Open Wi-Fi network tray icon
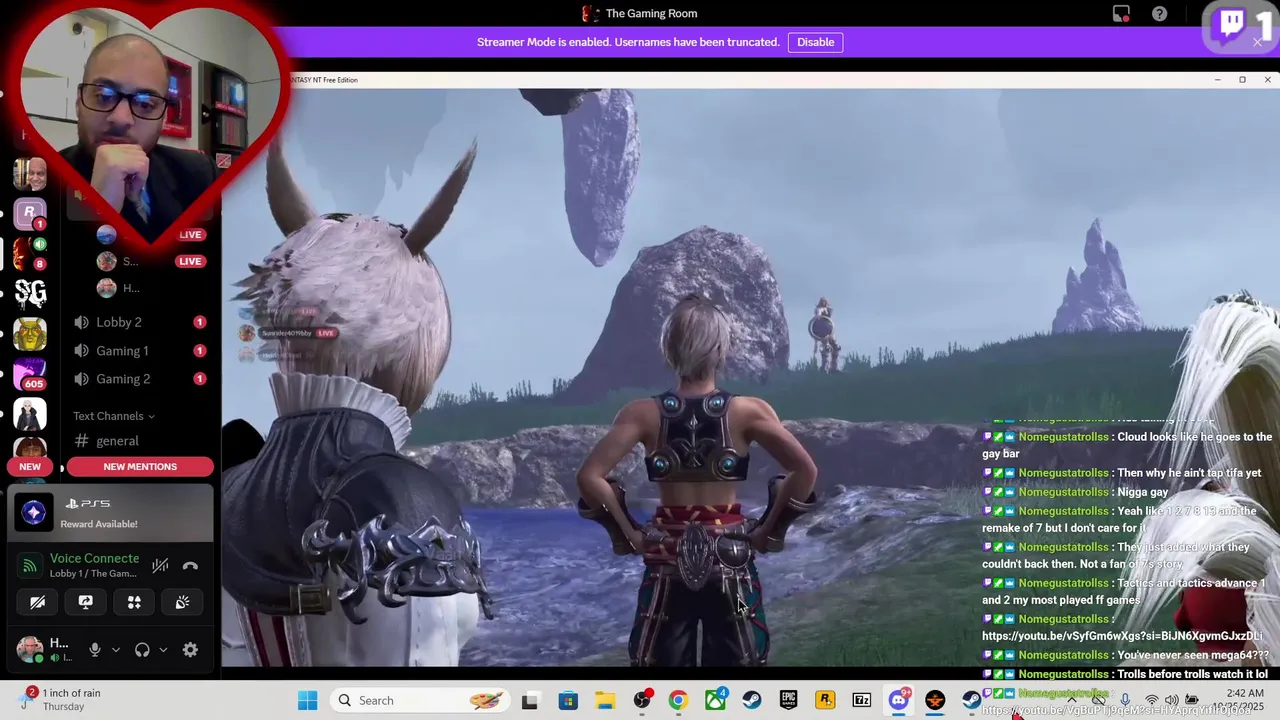1280x720 pixels. pyautogui.click(x=1151, y=700)
